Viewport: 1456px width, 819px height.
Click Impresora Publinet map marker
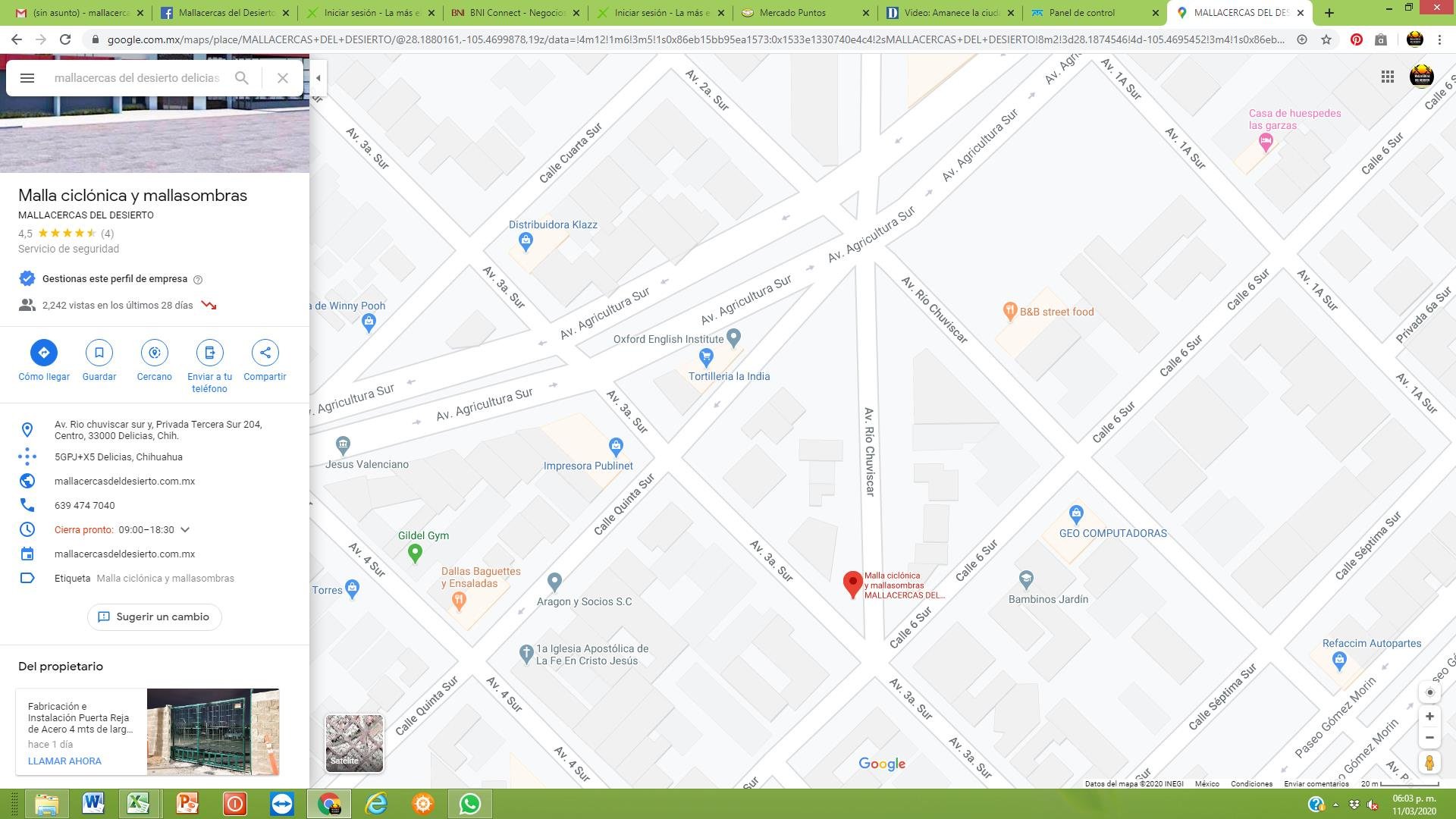[616, 446]
